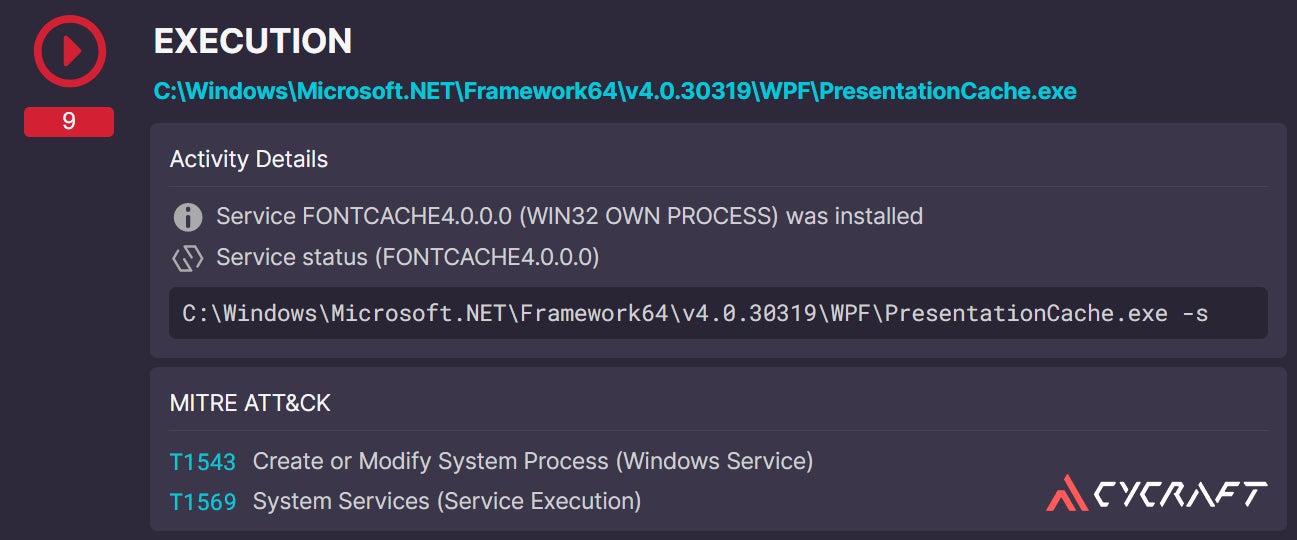
Task: Click the Service status arrows icon
Action: coord(187,258)
